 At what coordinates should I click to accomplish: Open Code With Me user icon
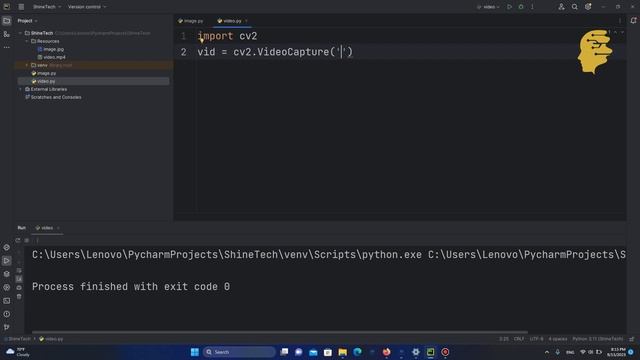(562, 7)
